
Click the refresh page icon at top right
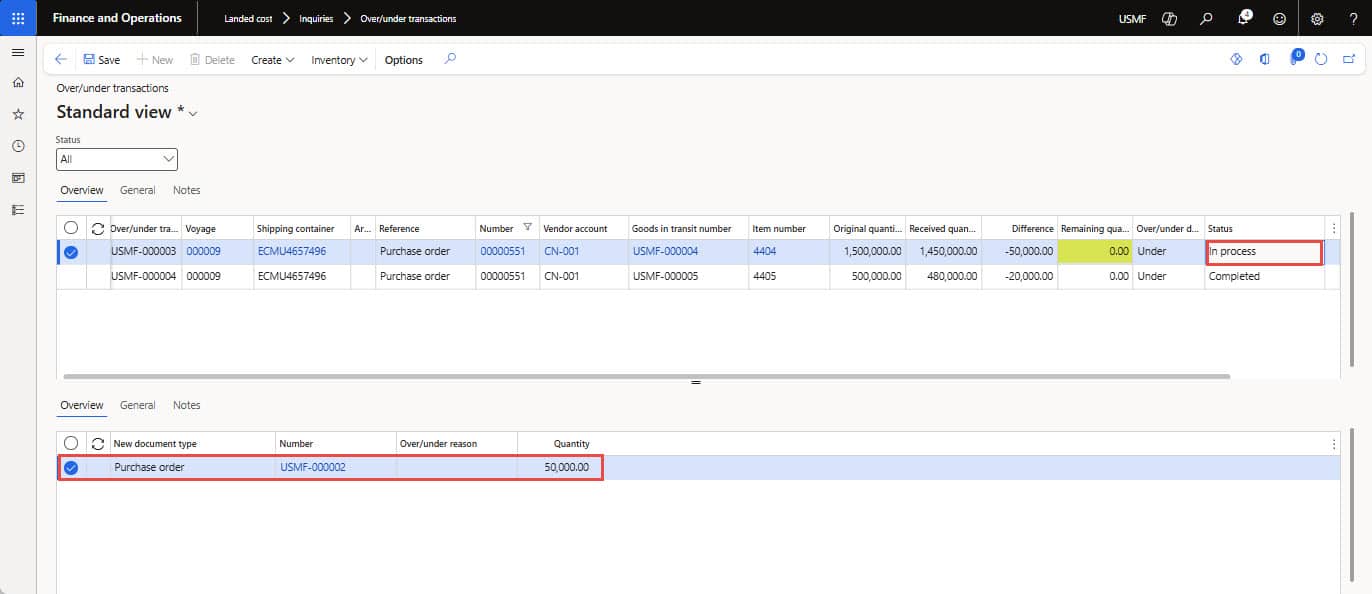point(1321,60)
